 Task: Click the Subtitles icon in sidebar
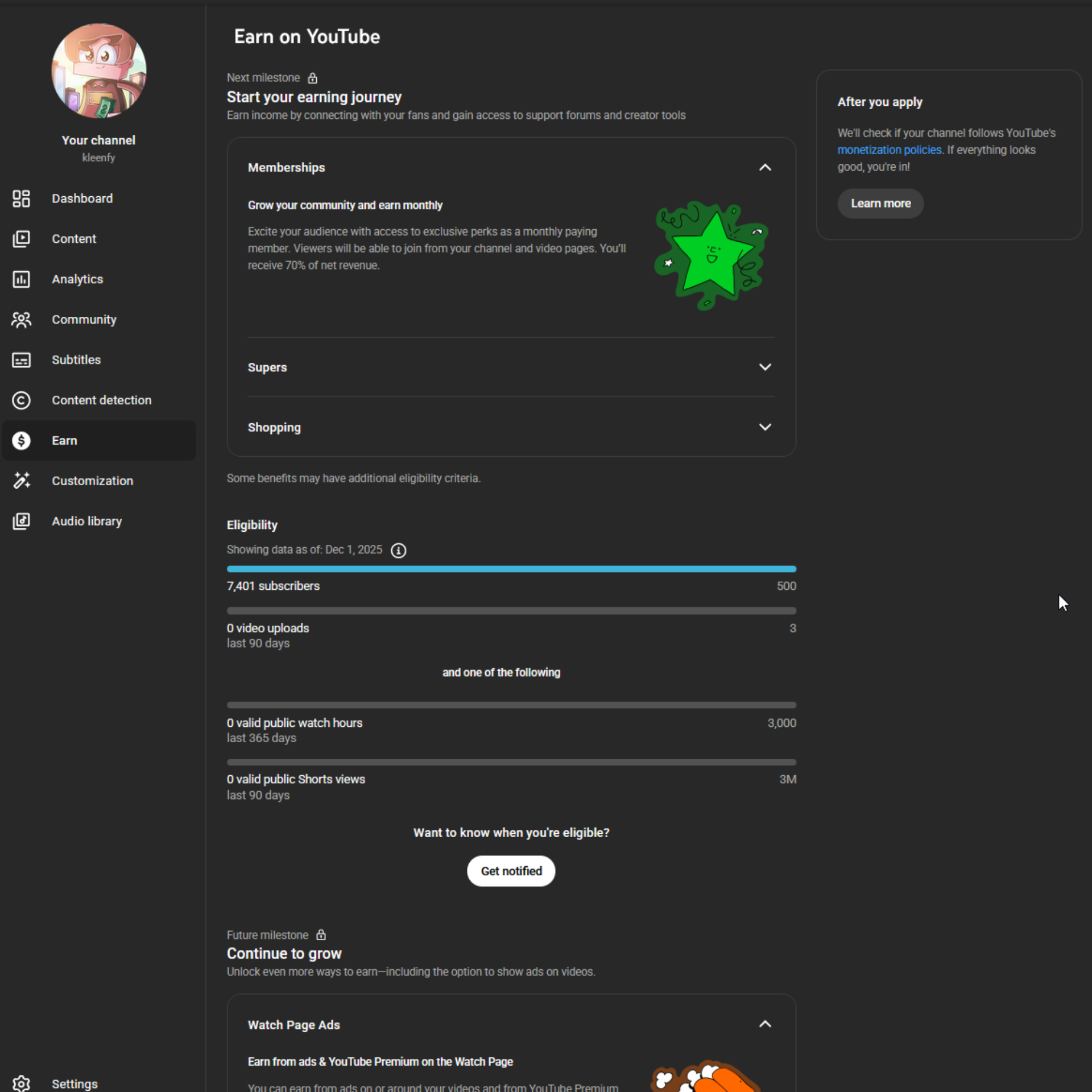(x=21, y=360)
